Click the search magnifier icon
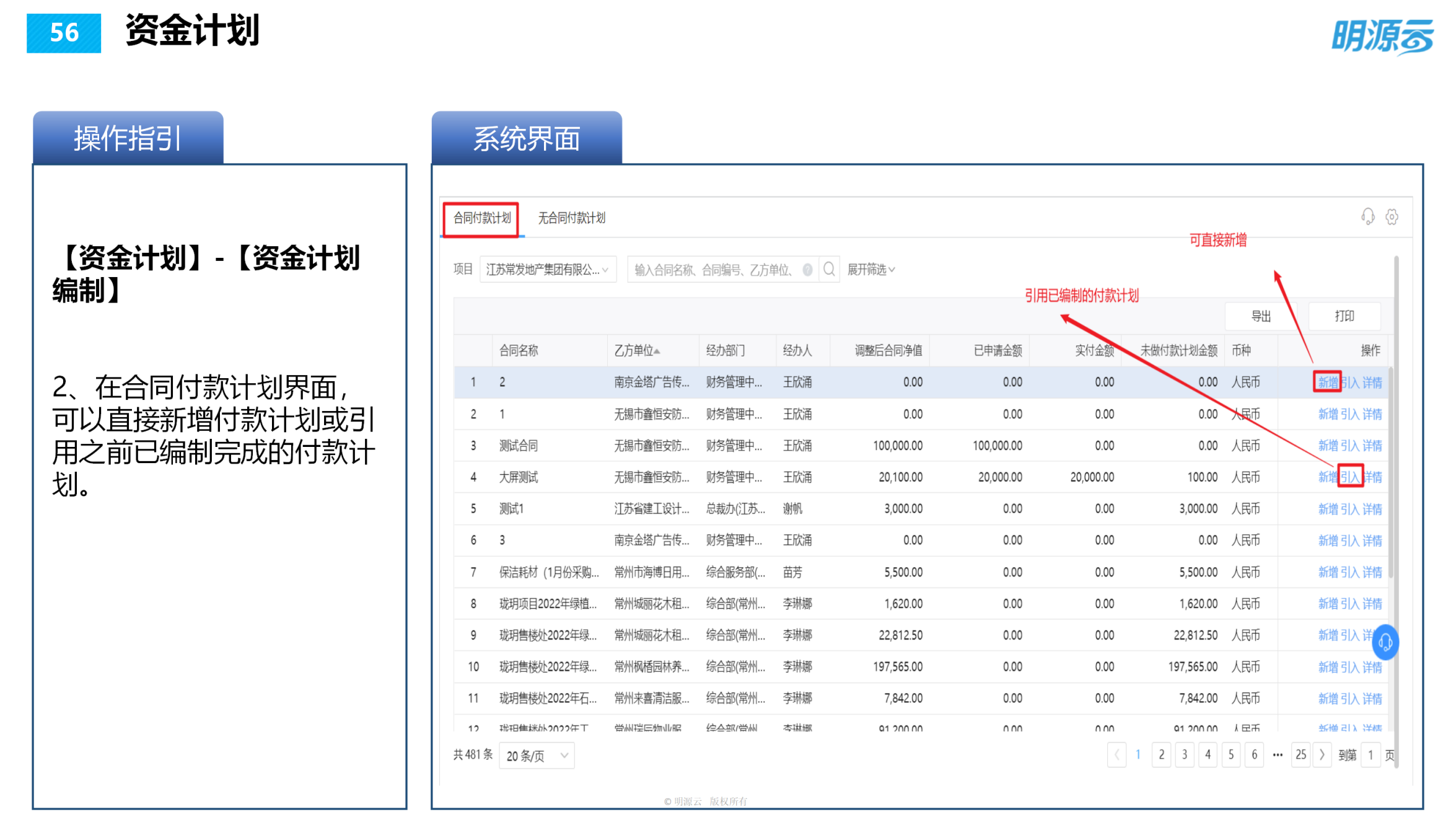1456x817 pixels. 828,269
